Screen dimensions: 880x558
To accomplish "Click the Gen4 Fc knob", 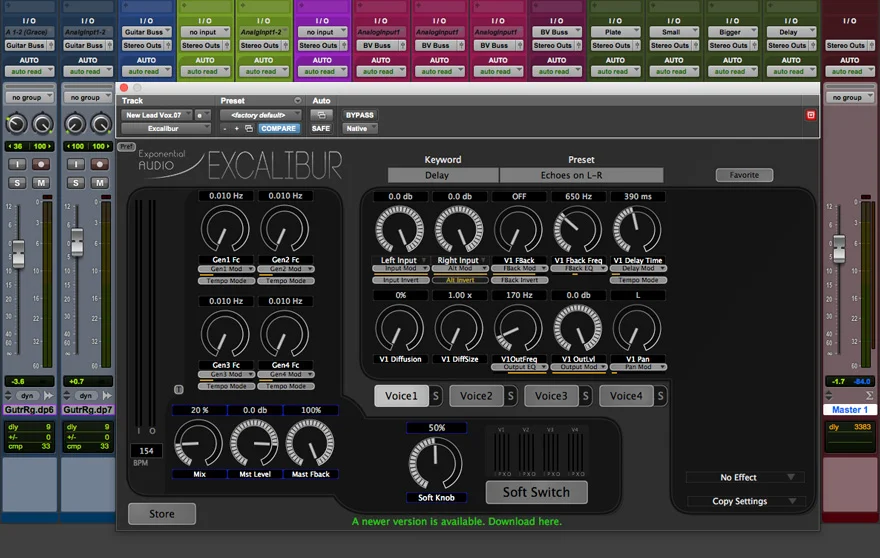I will 285,335.
